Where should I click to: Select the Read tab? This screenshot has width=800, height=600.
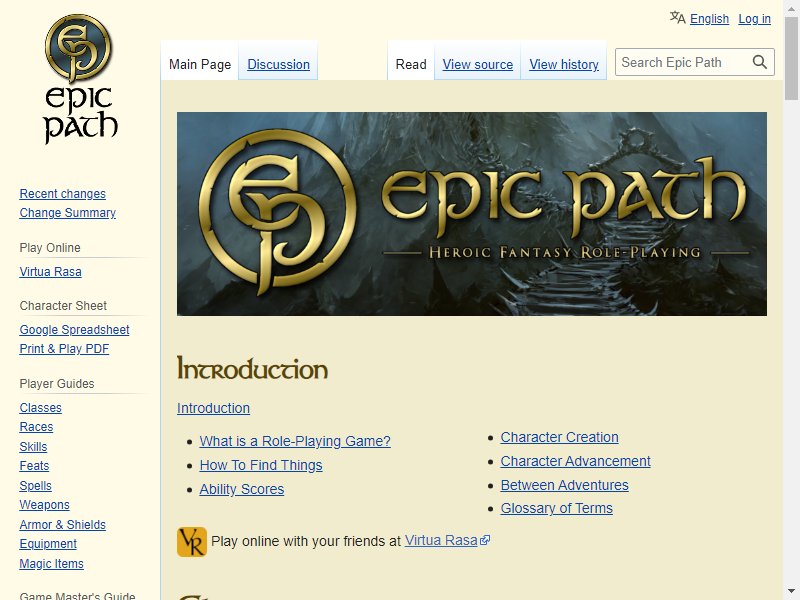(411, 65)
